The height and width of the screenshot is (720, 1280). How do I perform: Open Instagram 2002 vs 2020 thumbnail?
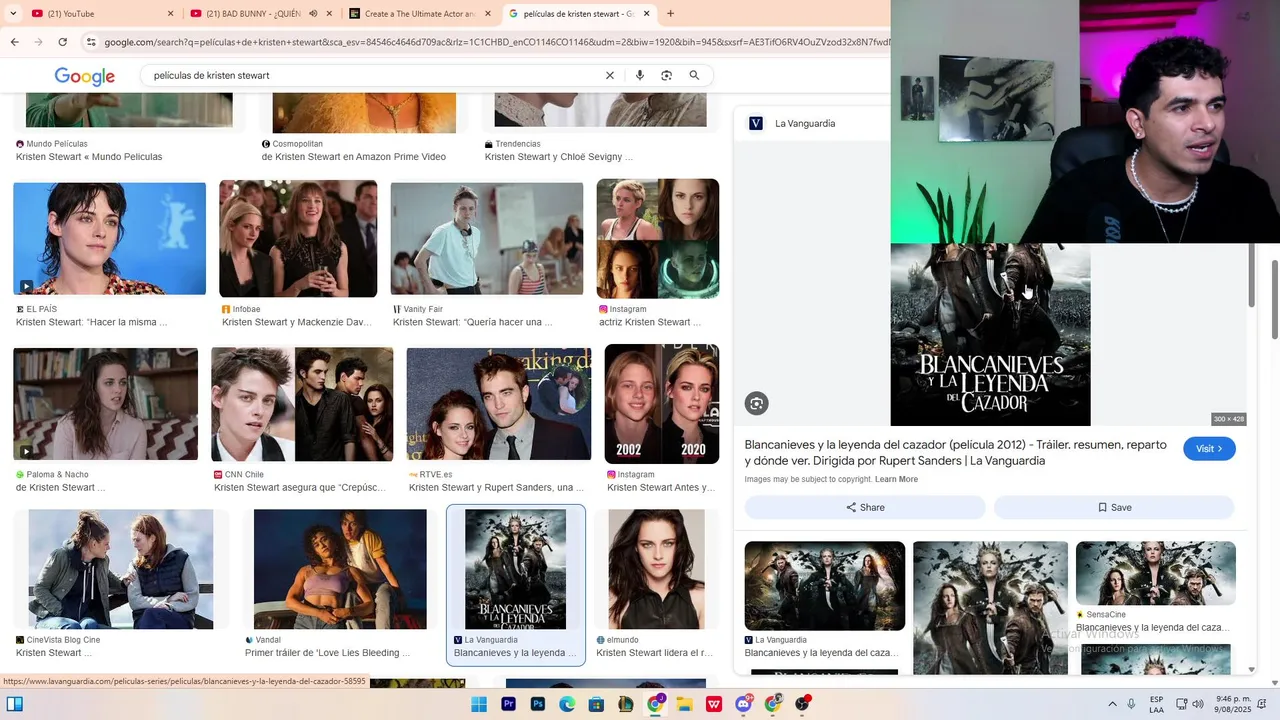coord(662,404)
